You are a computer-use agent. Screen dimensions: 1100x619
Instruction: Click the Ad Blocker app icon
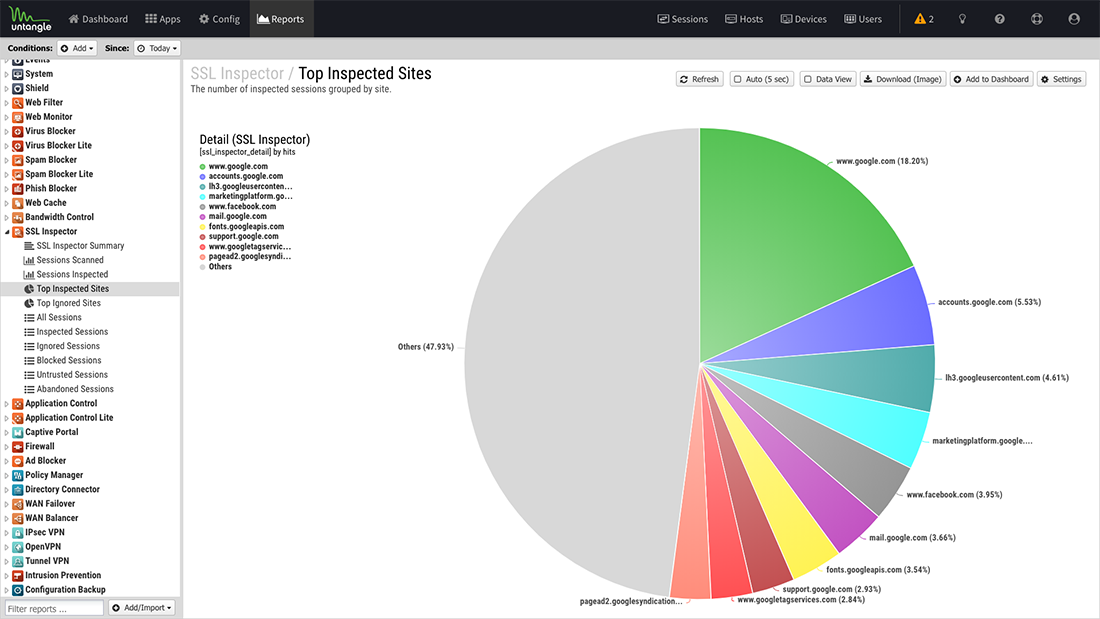(18, 461)
